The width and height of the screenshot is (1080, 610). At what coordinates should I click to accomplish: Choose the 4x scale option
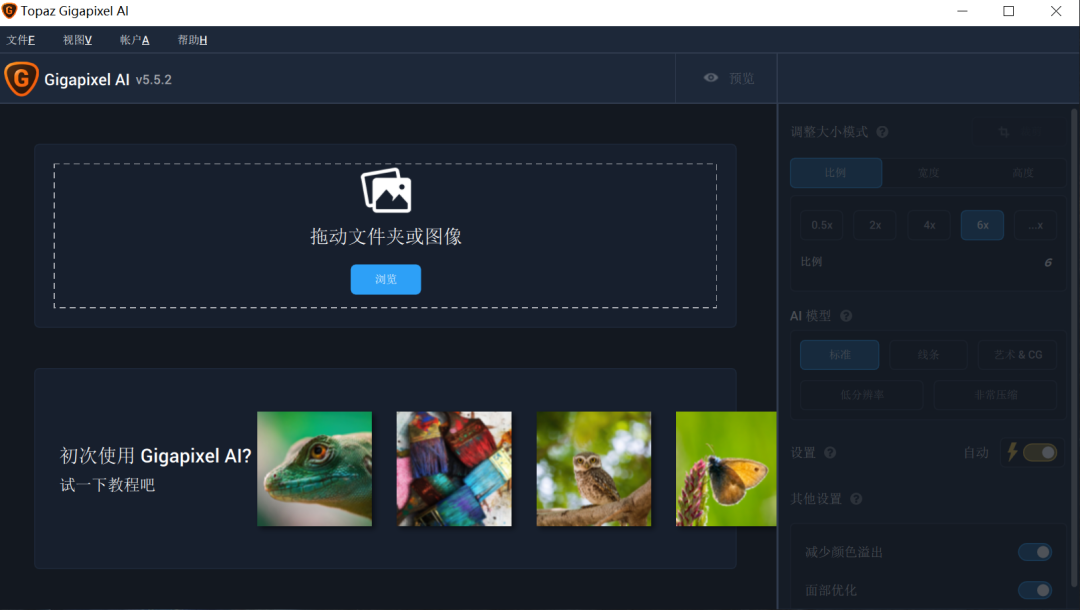pyautogui.click(x=929, y=225)
